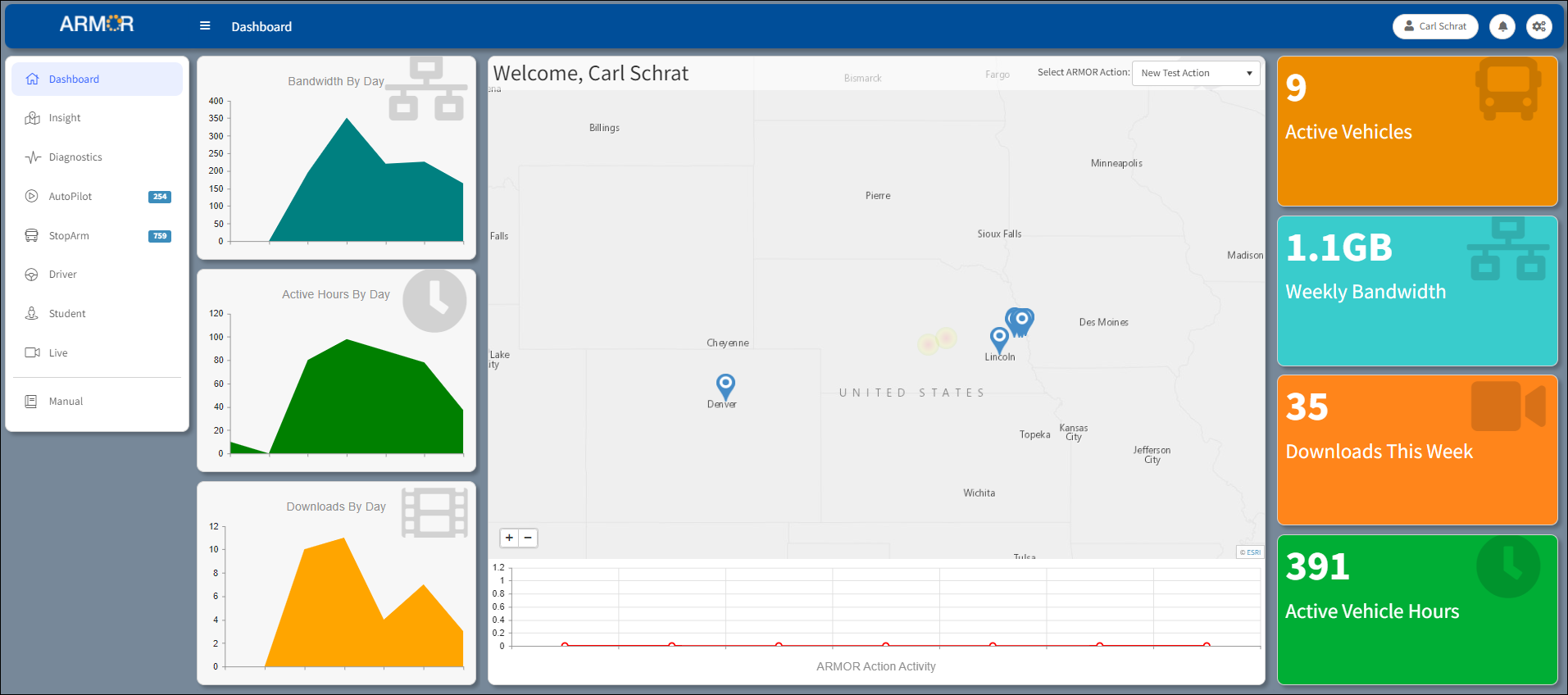Open the StopArm menu item

coord(98,235)
